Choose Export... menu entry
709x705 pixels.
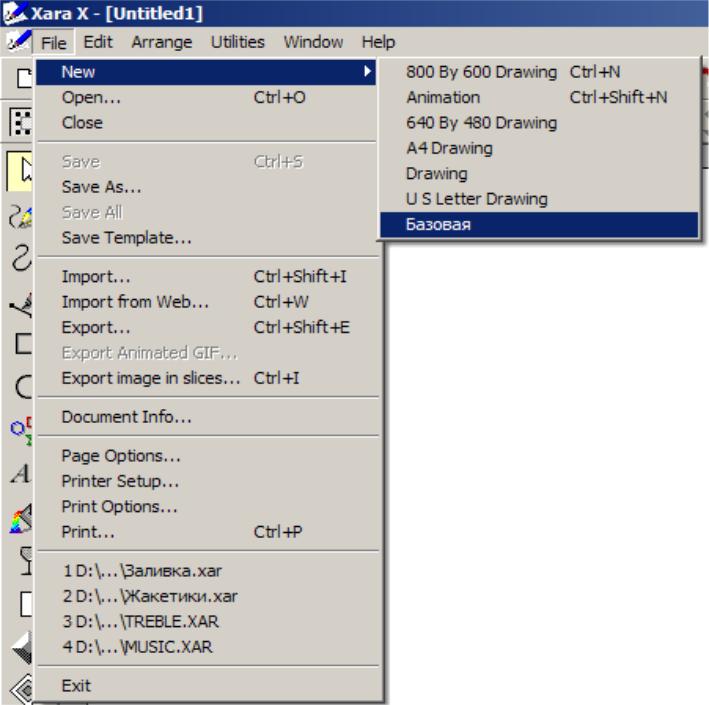206,327
